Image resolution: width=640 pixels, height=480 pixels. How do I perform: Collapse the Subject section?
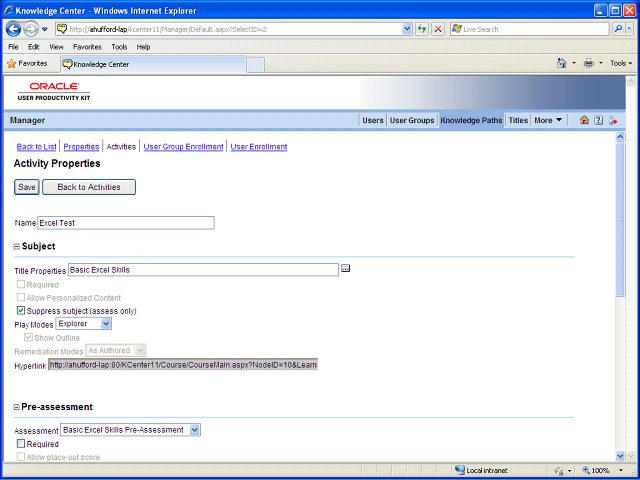pyautogui.click(x=17, y=247)
